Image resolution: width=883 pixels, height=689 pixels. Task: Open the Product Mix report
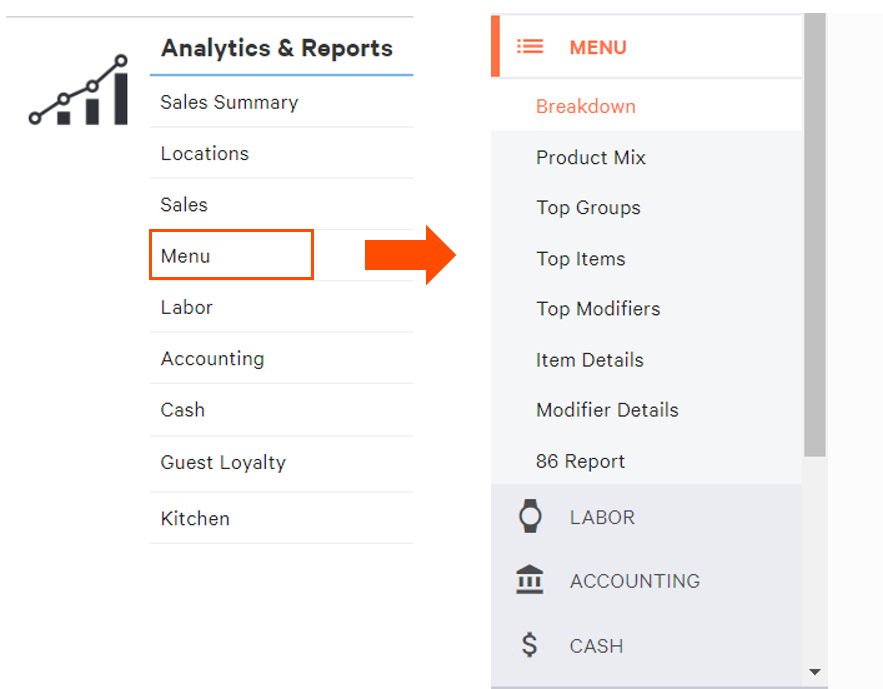click(590, 157)
